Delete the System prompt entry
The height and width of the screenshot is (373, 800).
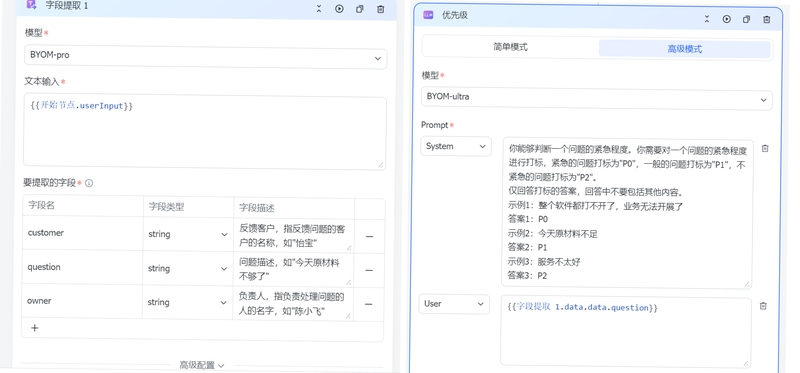pos(765,148)
